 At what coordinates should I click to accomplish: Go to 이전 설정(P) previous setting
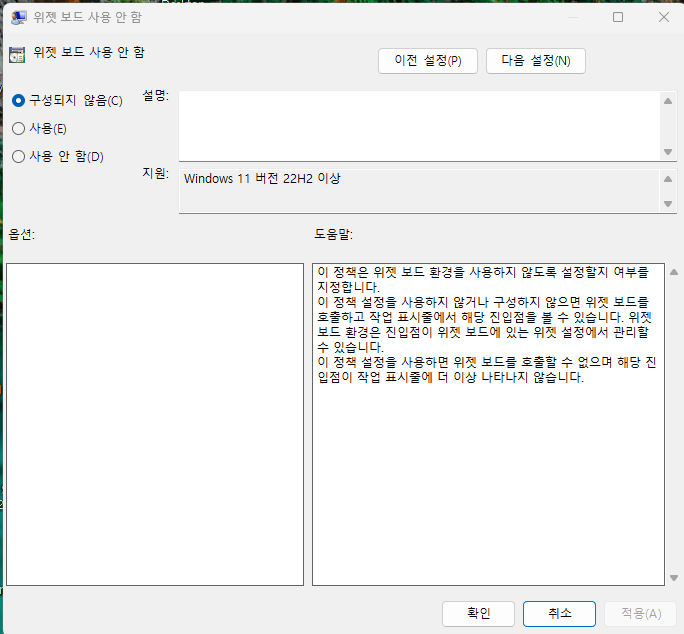(x=428, y=61)
